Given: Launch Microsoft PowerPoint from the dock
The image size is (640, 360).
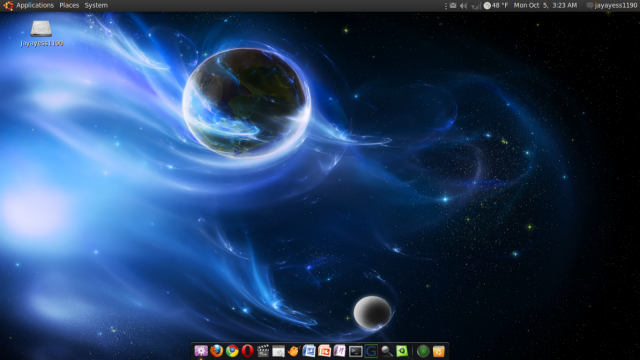Looking at the screenshot, I should [324, 351].
